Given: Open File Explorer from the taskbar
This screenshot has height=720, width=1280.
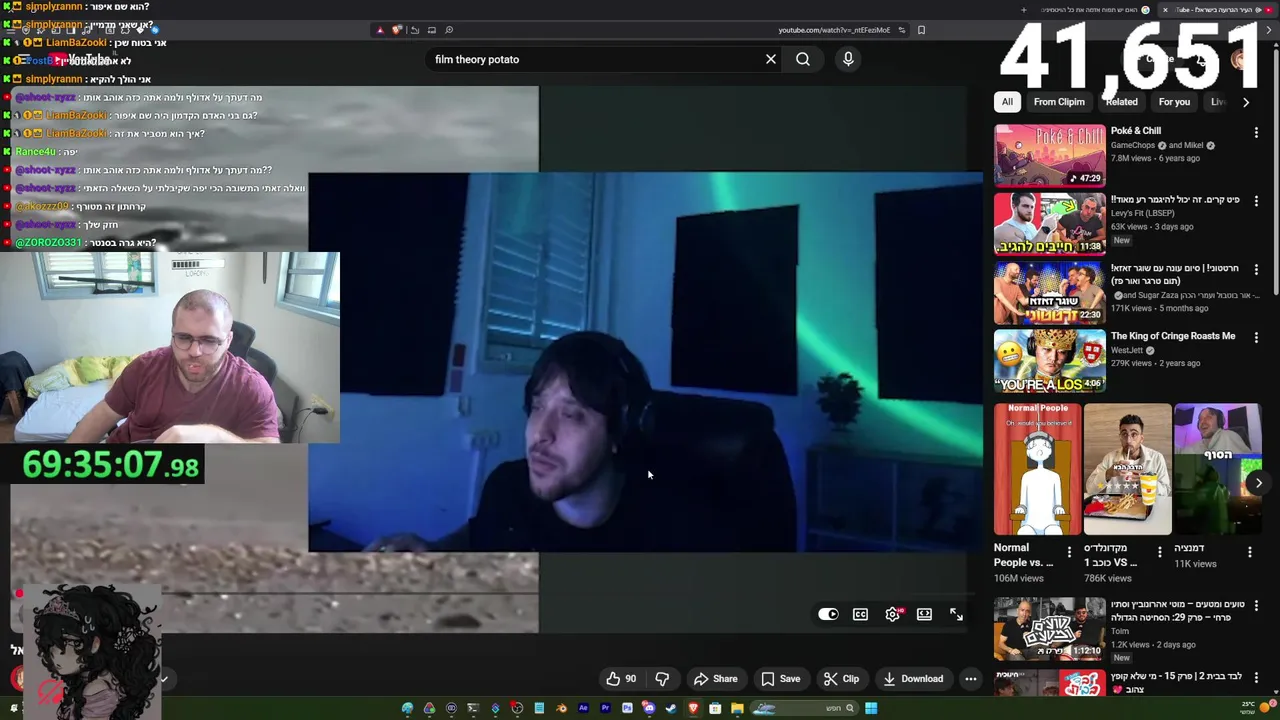Looking at the screenshot, I should click(737, 709).
